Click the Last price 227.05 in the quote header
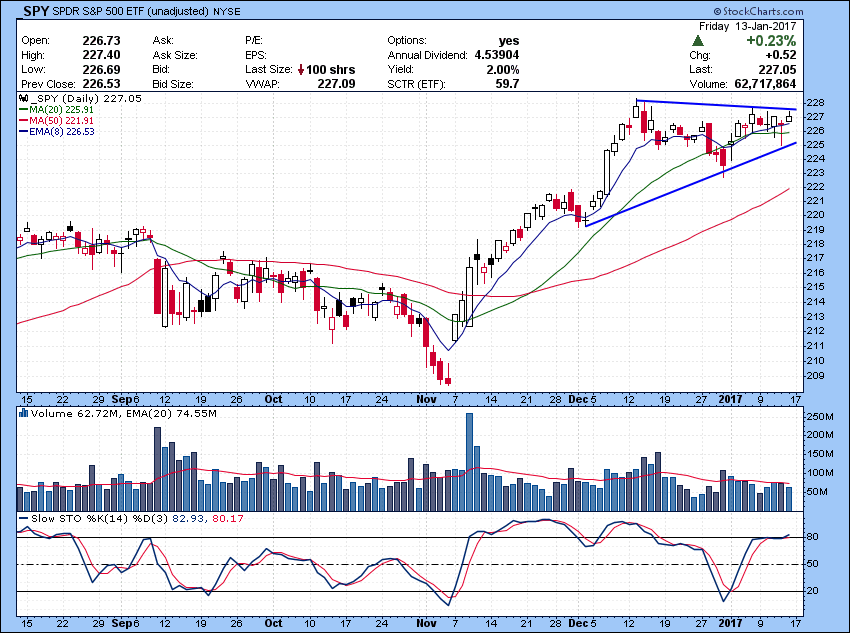Screen dimensions: 850x633 tap(777, 69)
